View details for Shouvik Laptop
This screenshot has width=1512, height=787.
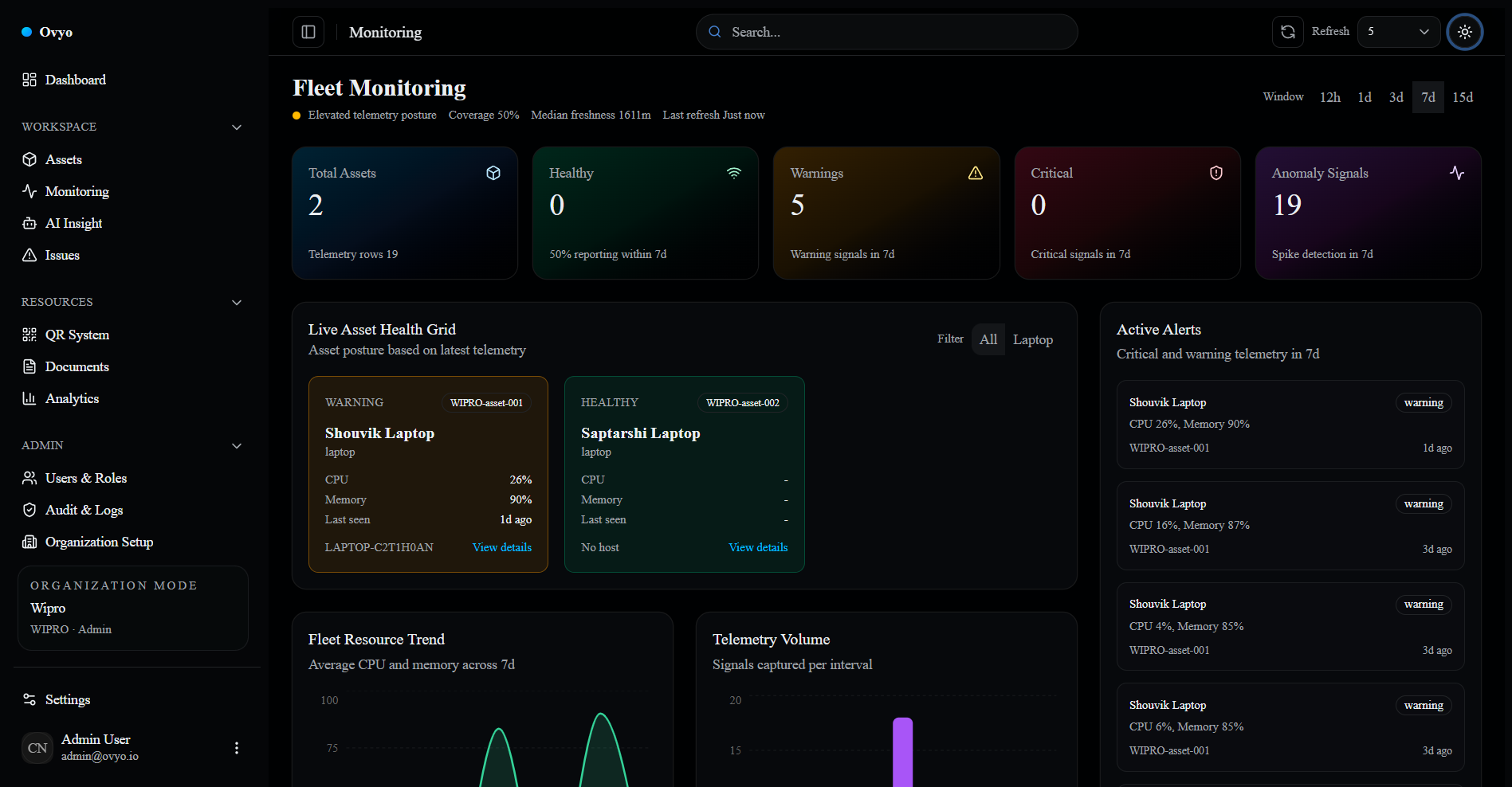click(x=502, y=547)
